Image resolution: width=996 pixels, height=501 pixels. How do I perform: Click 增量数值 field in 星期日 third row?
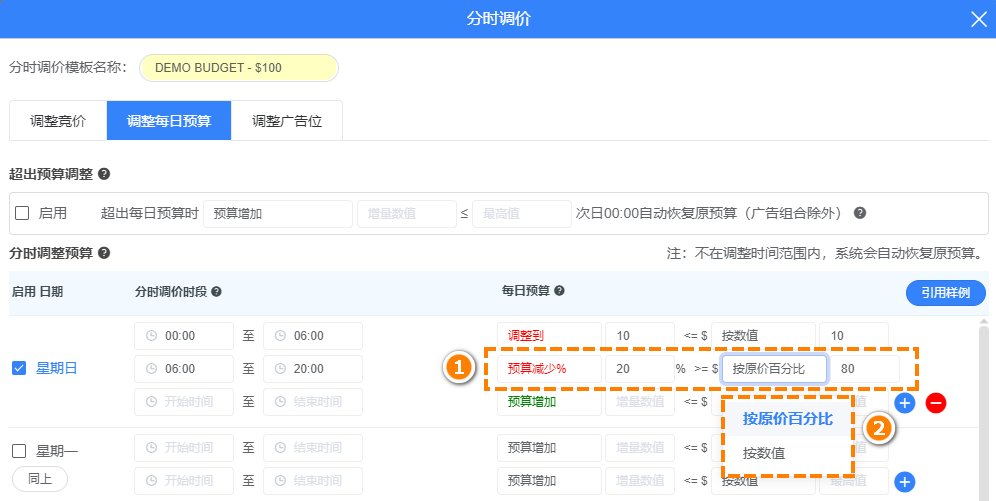(x=640, y=402)
